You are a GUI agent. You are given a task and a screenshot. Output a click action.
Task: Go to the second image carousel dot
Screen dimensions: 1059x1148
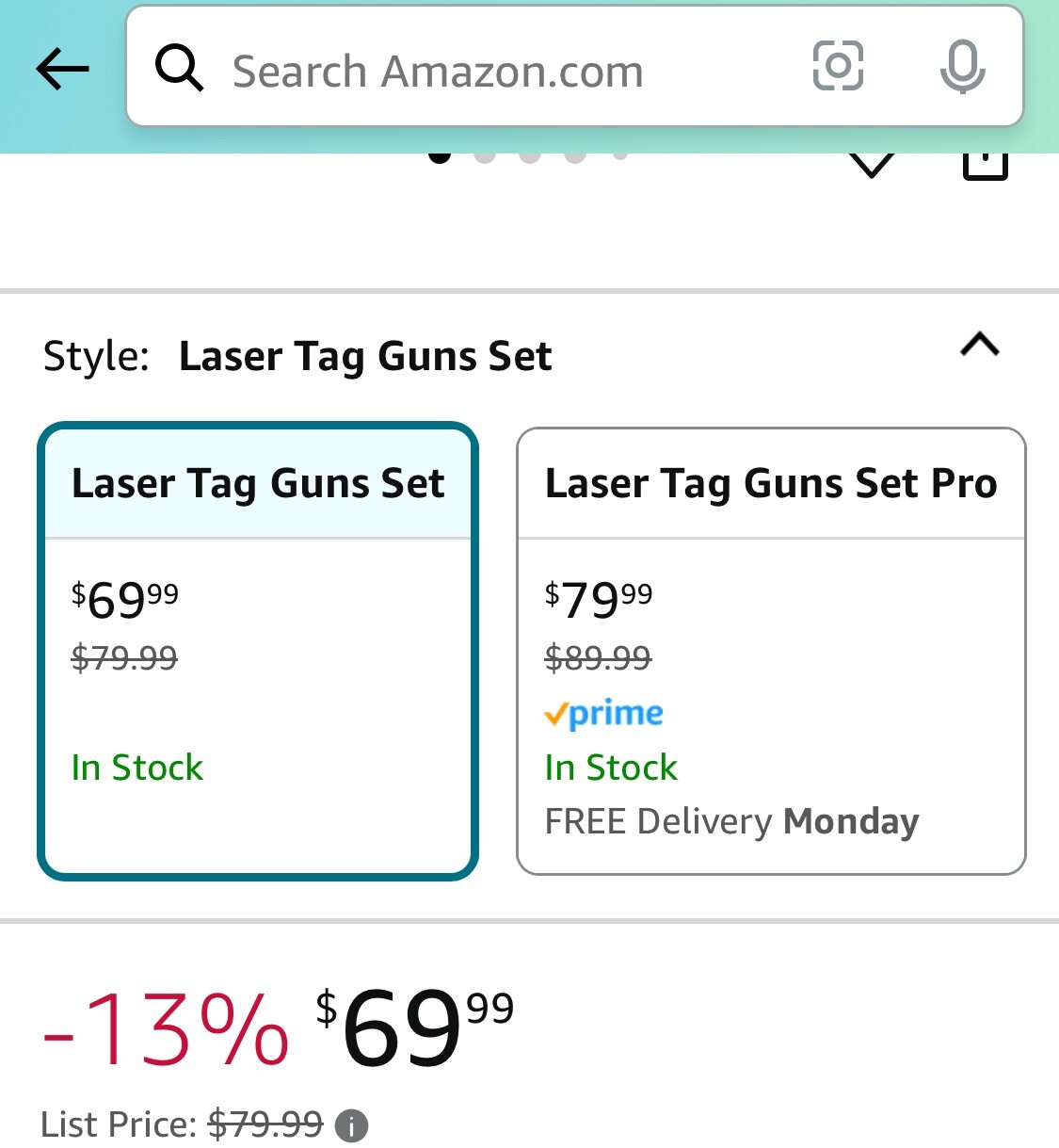click(485, 155)
